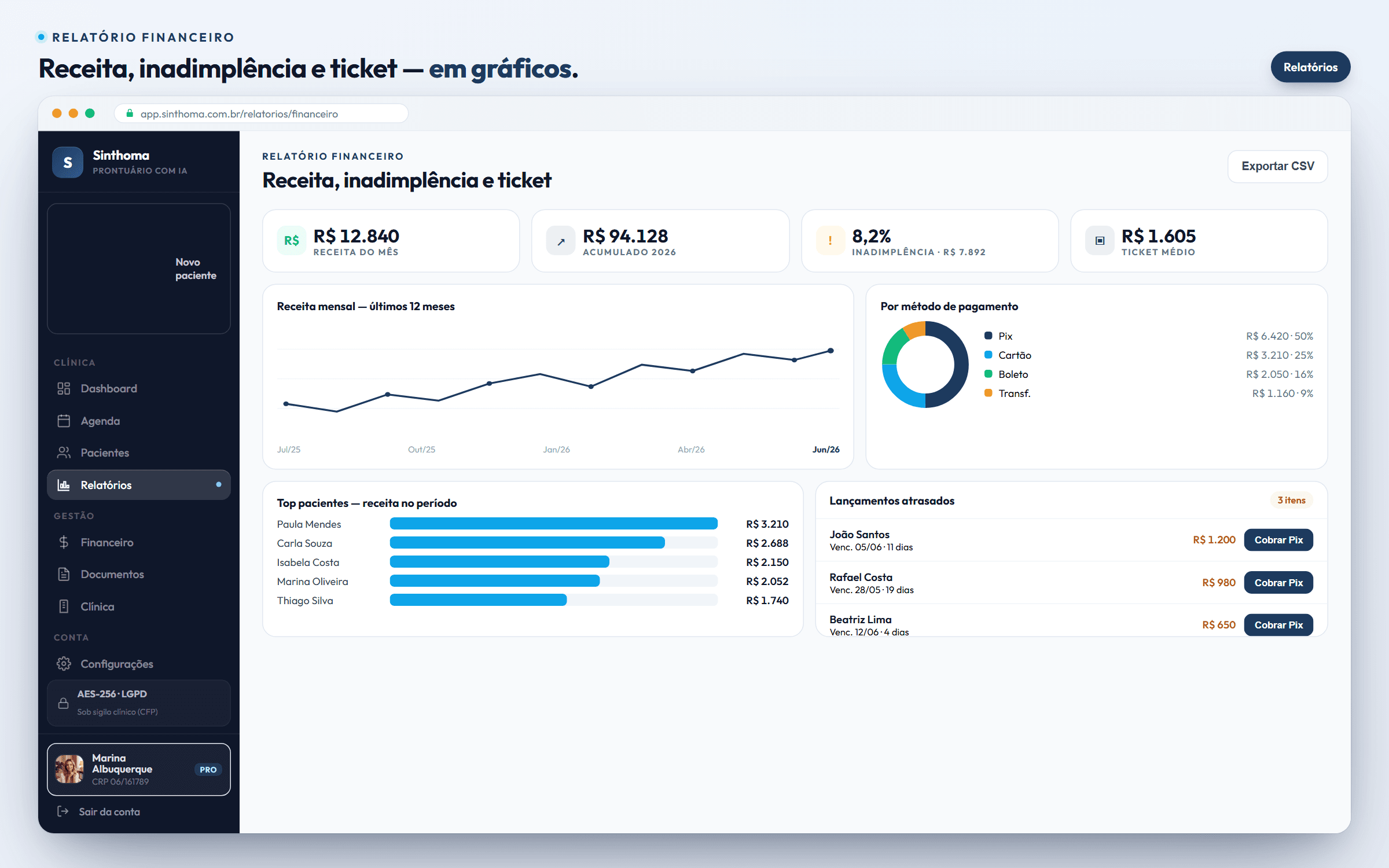Viewport: 1389px width, 868px height.
Task: Click the R$ 1.605 ticket médio value
Action: pos(1158,236)
